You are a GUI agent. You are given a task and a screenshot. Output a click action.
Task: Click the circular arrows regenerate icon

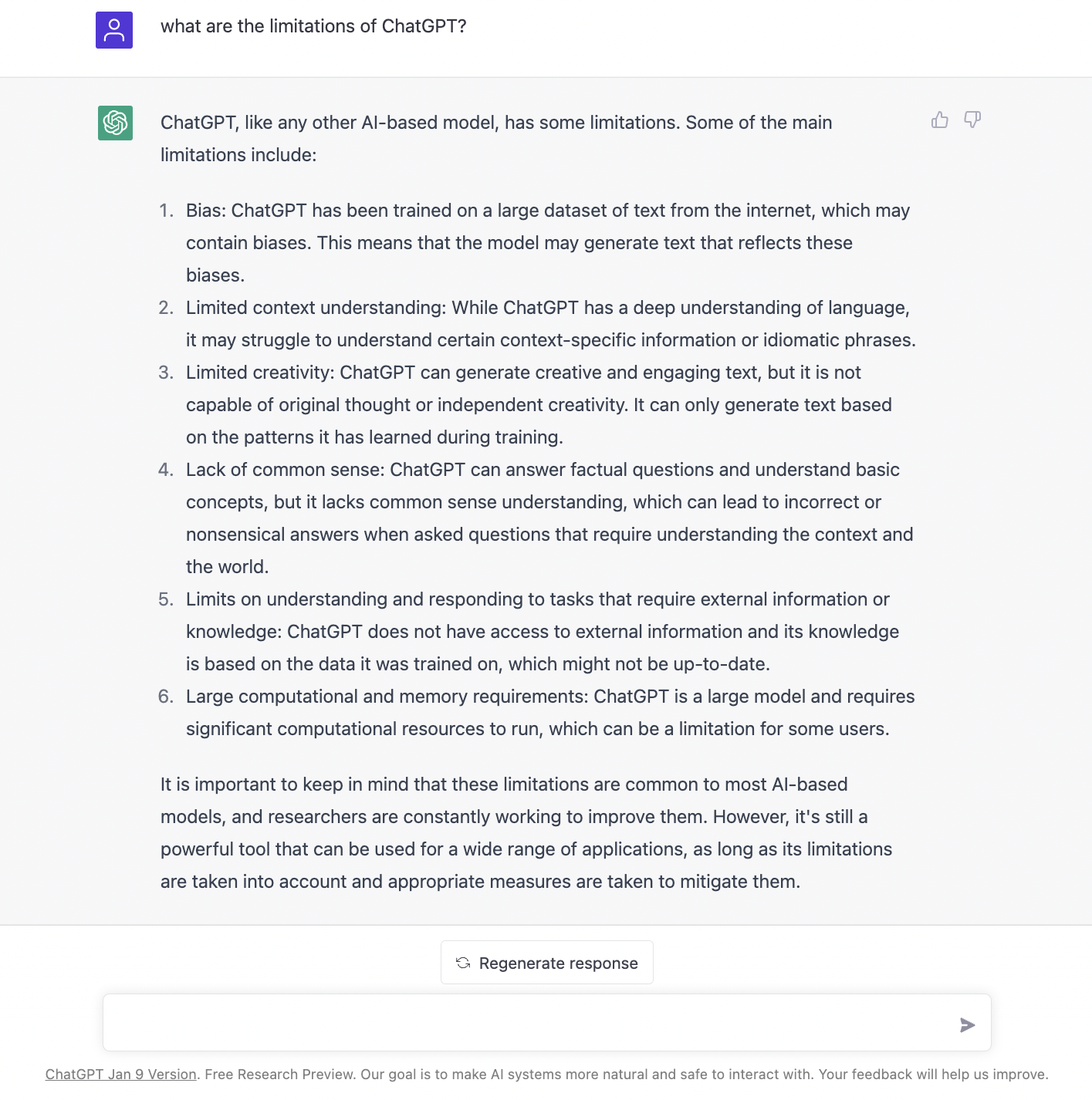[463, 963]
